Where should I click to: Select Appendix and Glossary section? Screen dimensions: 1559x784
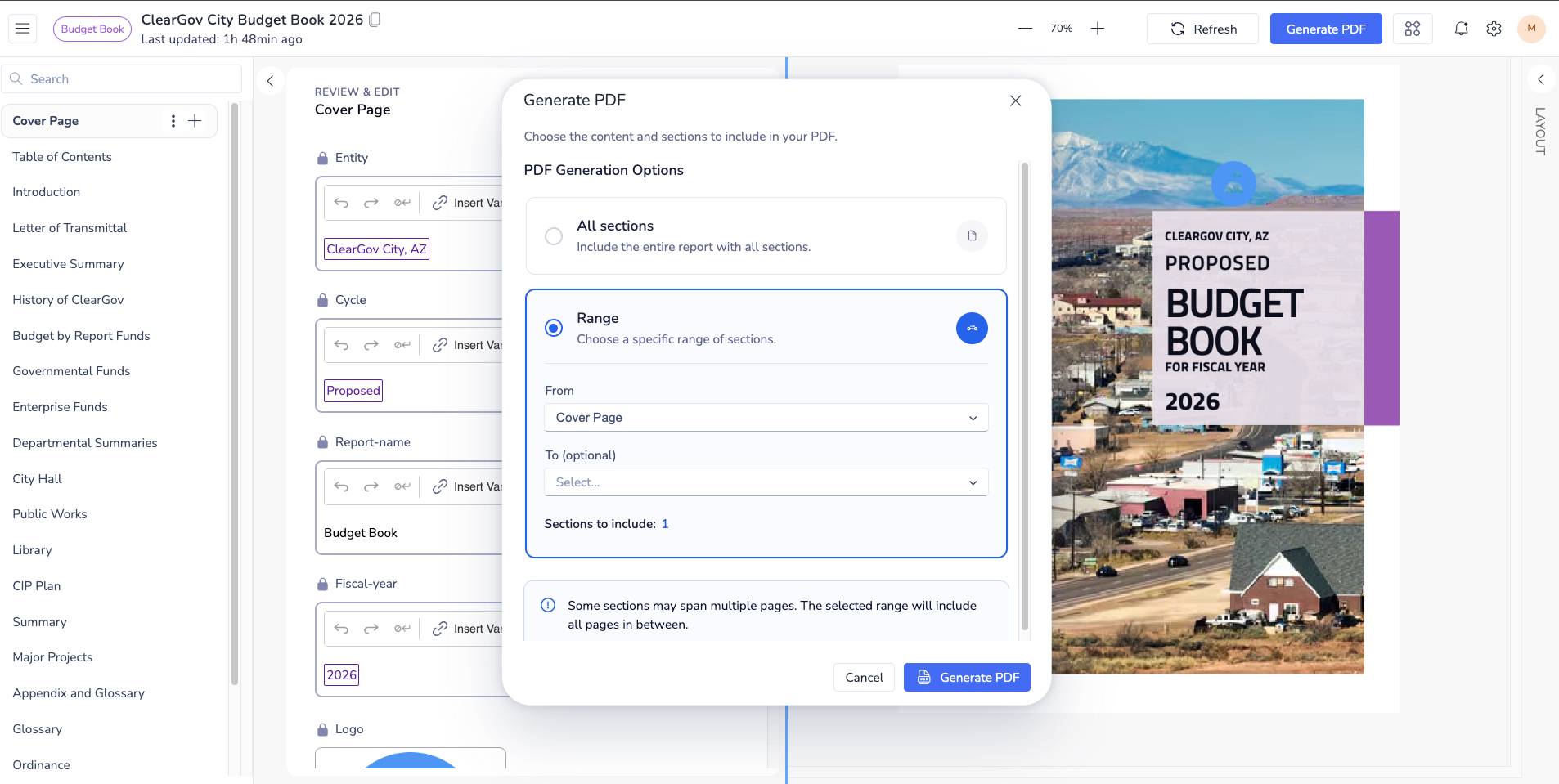(79, 693)
